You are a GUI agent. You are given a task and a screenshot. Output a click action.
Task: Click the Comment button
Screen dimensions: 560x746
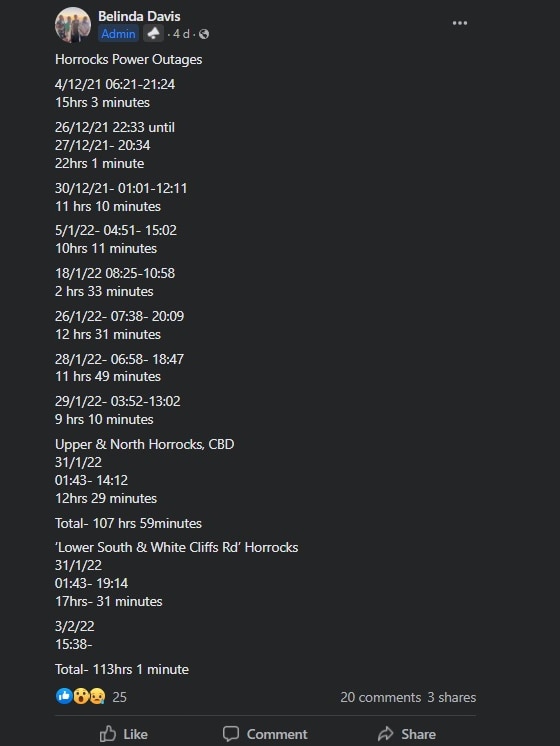(x=265, y=734)
